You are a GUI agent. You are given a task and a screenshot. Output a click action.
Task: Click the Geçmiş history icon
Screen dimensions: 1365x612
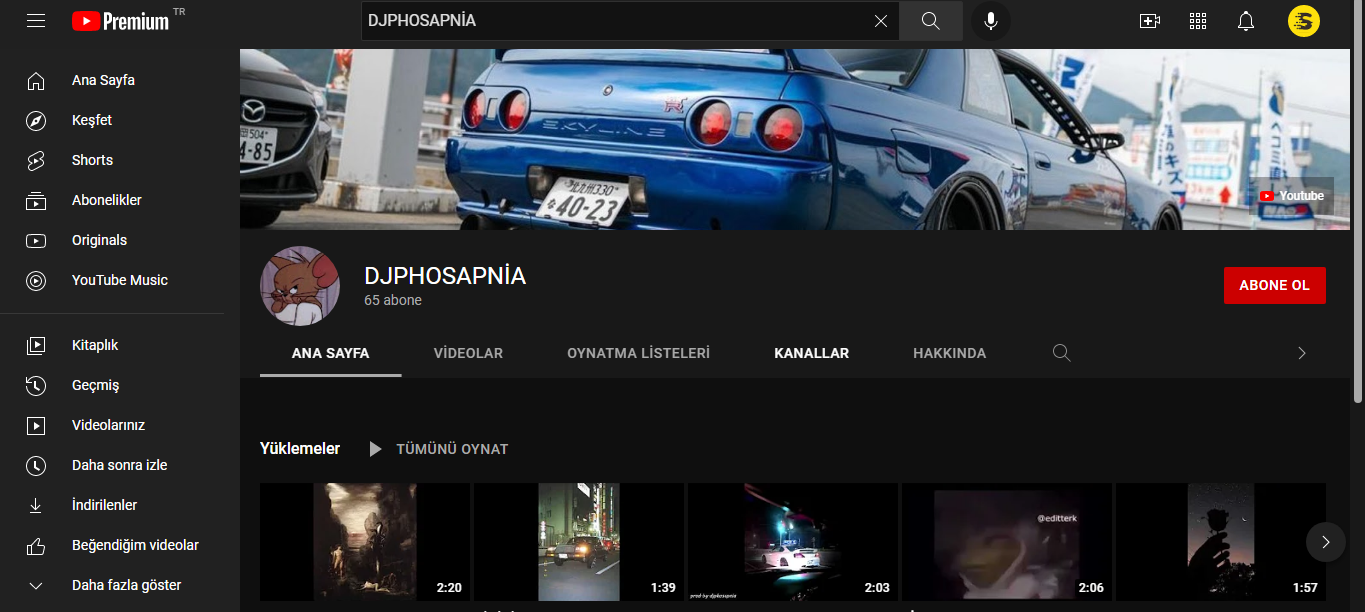[36, 386]
